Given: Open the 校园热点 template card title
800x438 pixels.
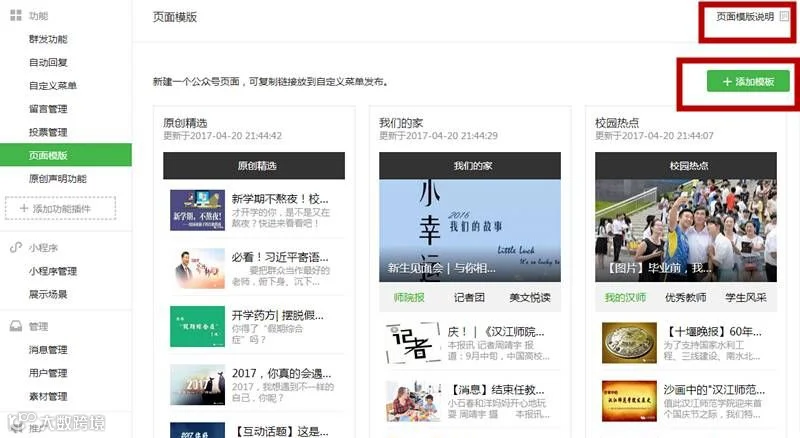Looking at the screenshot, I should 617,123.
